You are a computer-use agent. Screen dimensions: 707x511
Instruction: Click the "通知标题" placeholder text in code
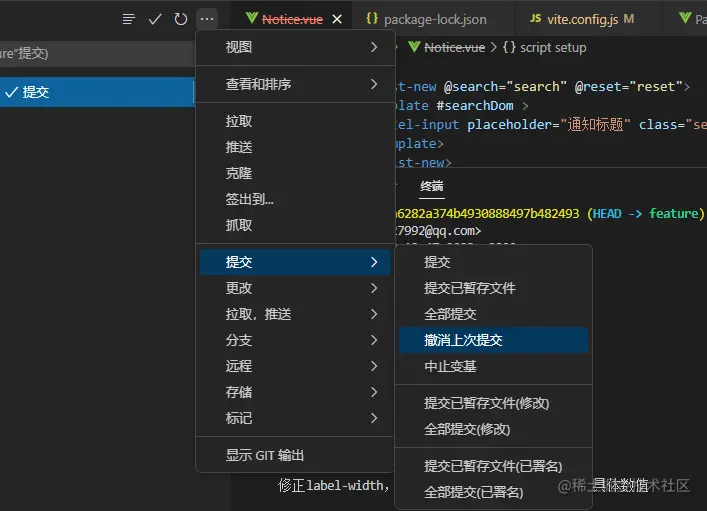click(x=595, y=124)
